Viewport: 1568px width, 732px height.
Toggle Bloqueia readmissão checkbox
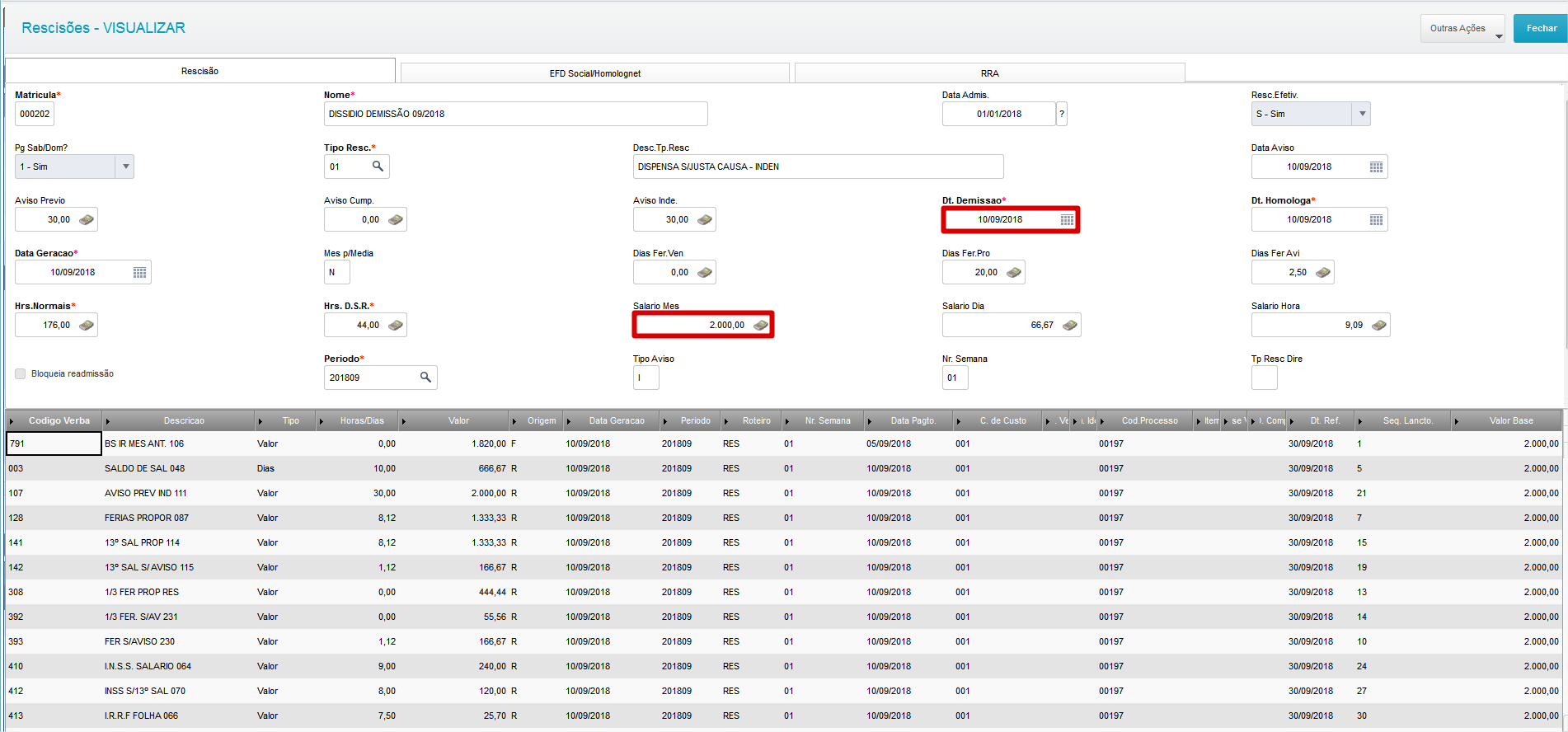click(x=21, y=374)
